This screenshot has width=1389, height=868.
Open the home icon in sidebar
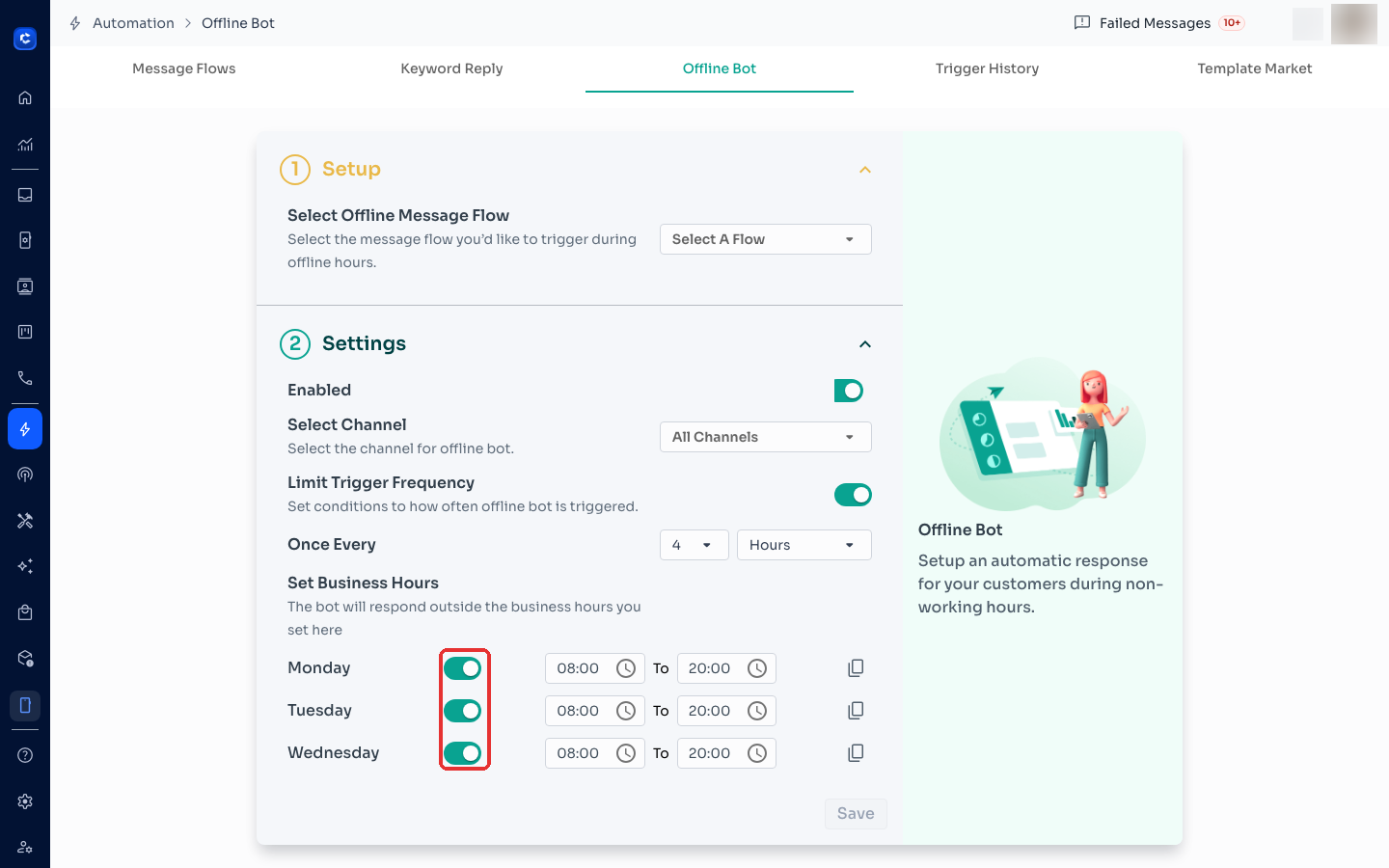point(25,97)
